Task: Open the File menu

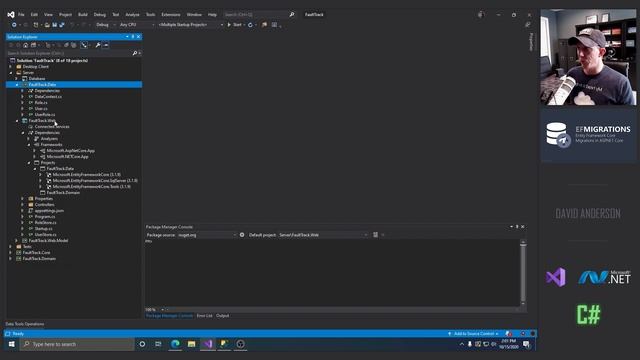Action: [21, 14]
